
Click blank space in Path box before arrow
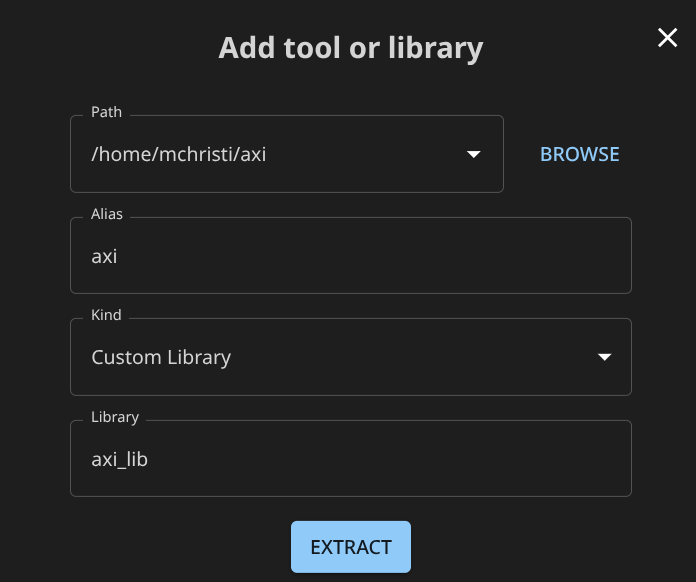point(370,154)
